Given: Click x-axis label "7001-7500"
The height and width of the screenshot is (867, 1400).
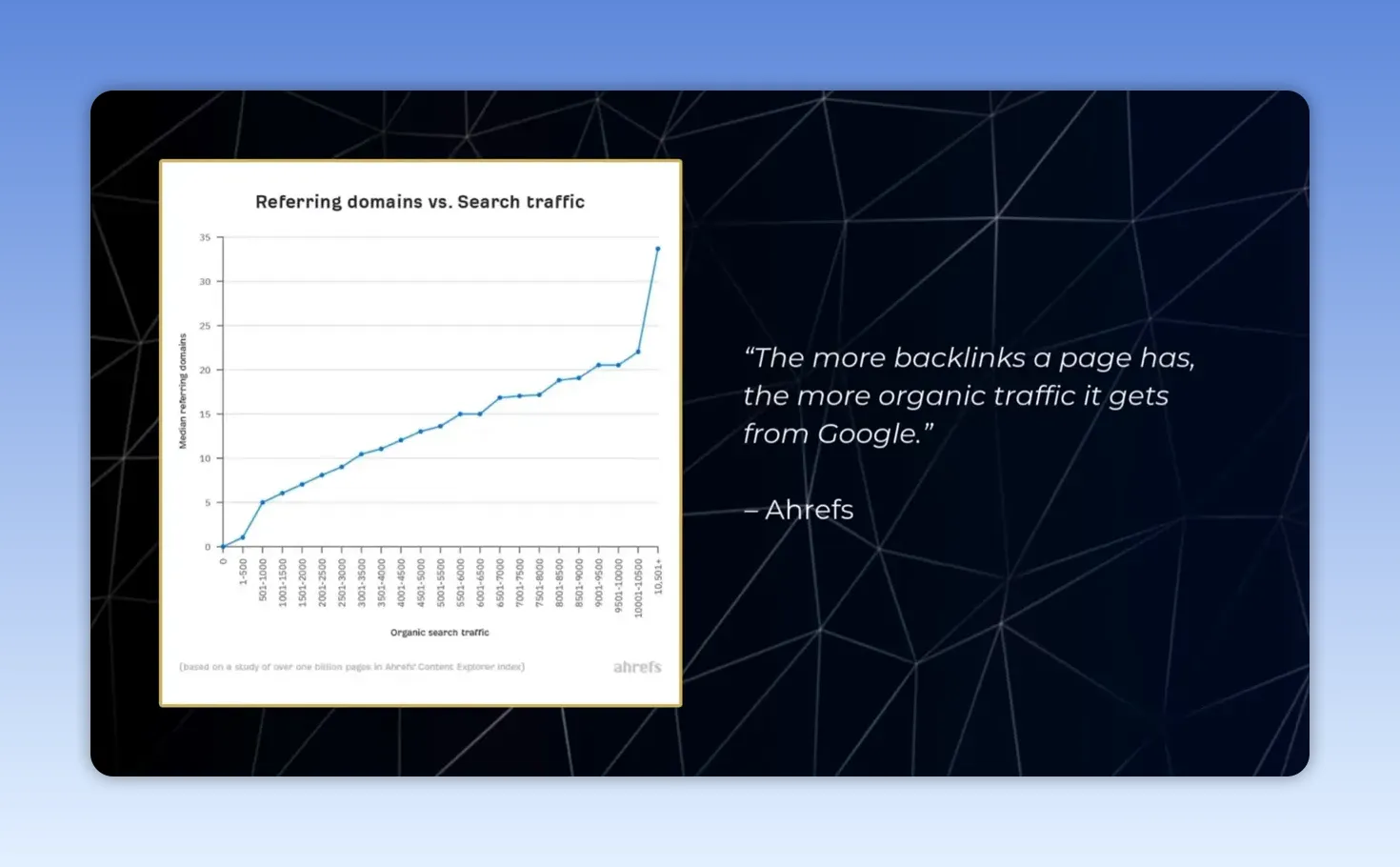Looking at the screenshot, I should point(520,583).
